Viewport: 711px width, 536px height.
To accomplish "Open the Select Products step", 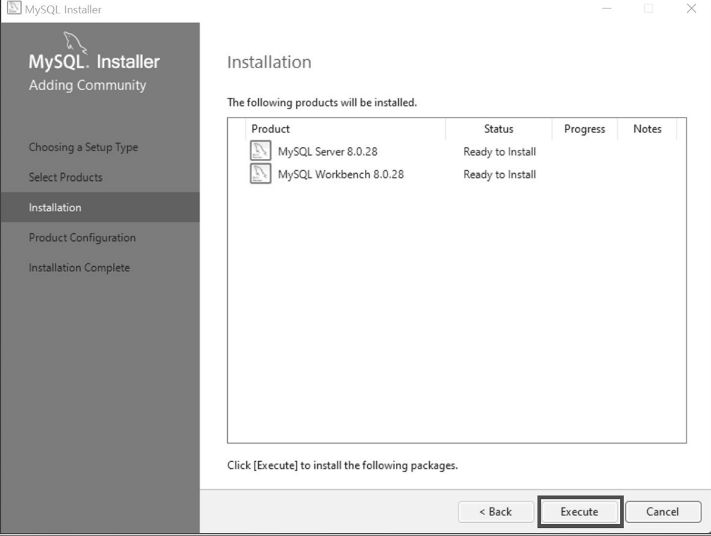I will (66, 177).
